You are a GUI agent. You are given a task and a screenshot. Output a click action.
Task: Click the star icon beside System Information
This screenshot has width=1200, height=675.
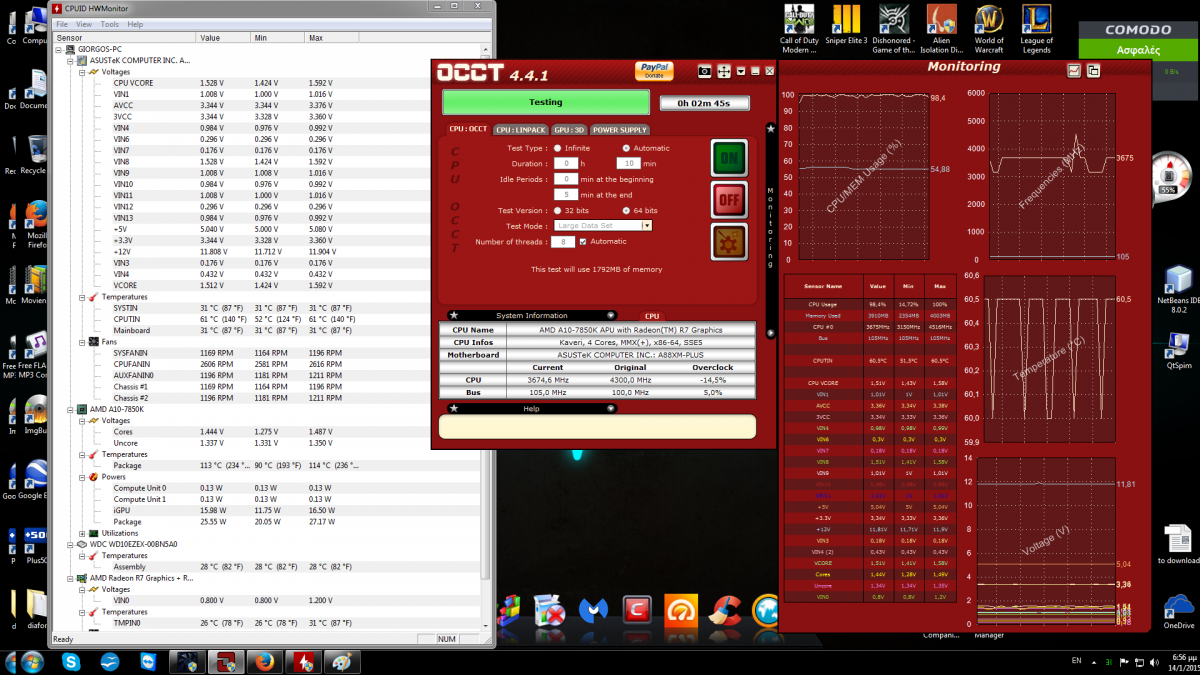point(453,315)
